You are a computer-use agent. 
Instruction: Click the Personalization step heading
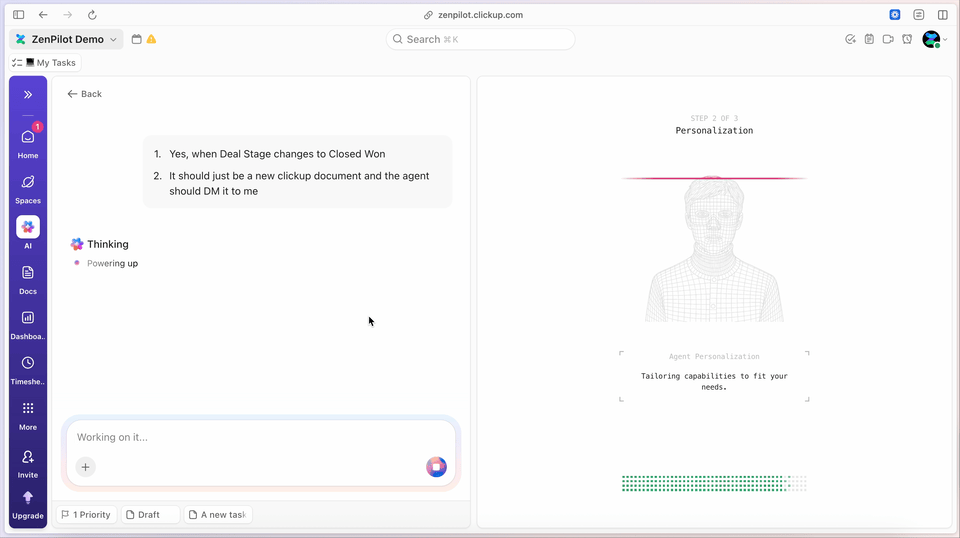[714, 130]
